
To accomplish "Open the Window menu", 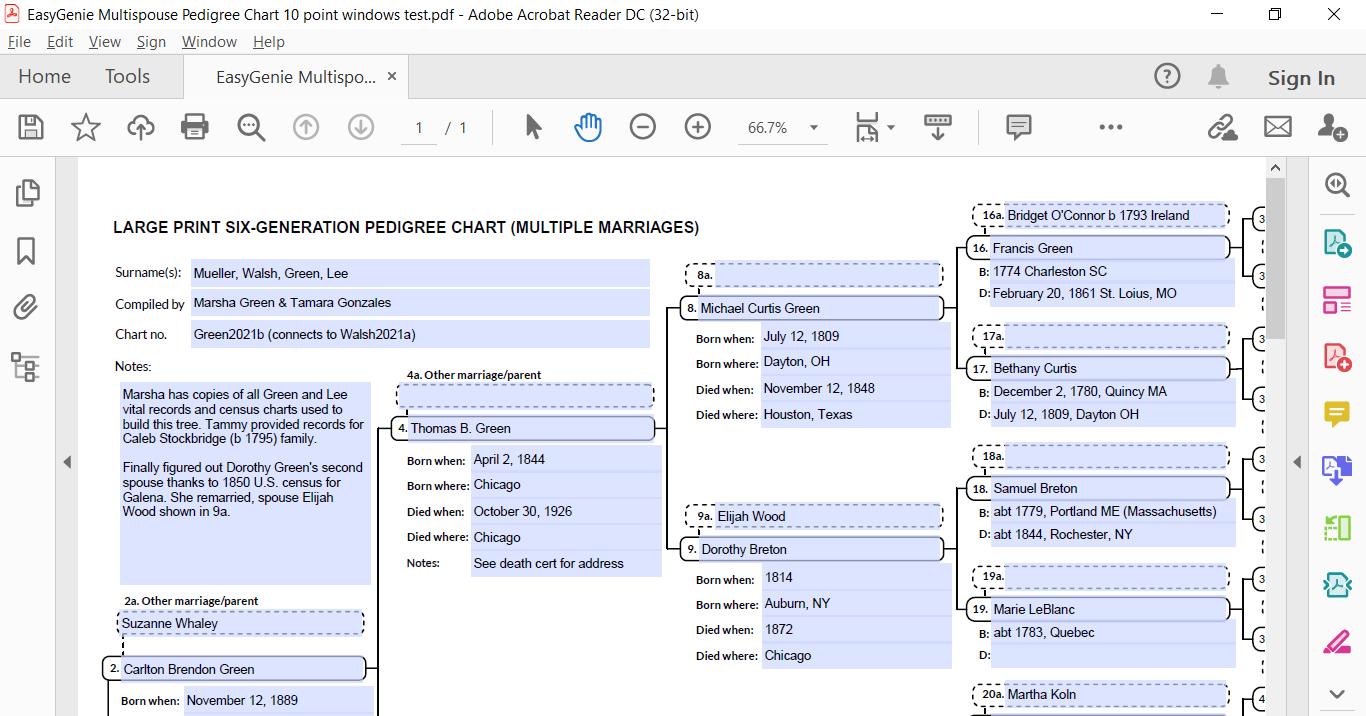I will pyautogui.click(x=209, y=42).
